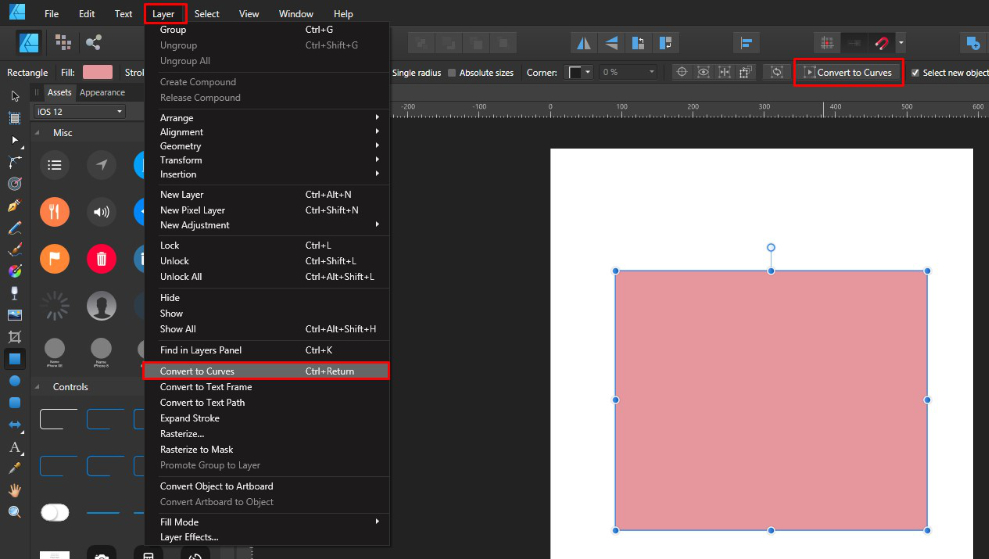This screenshot has width=989, height=559.
Task: Toggle the Absolute sizes checkbox
Action: 452,73
